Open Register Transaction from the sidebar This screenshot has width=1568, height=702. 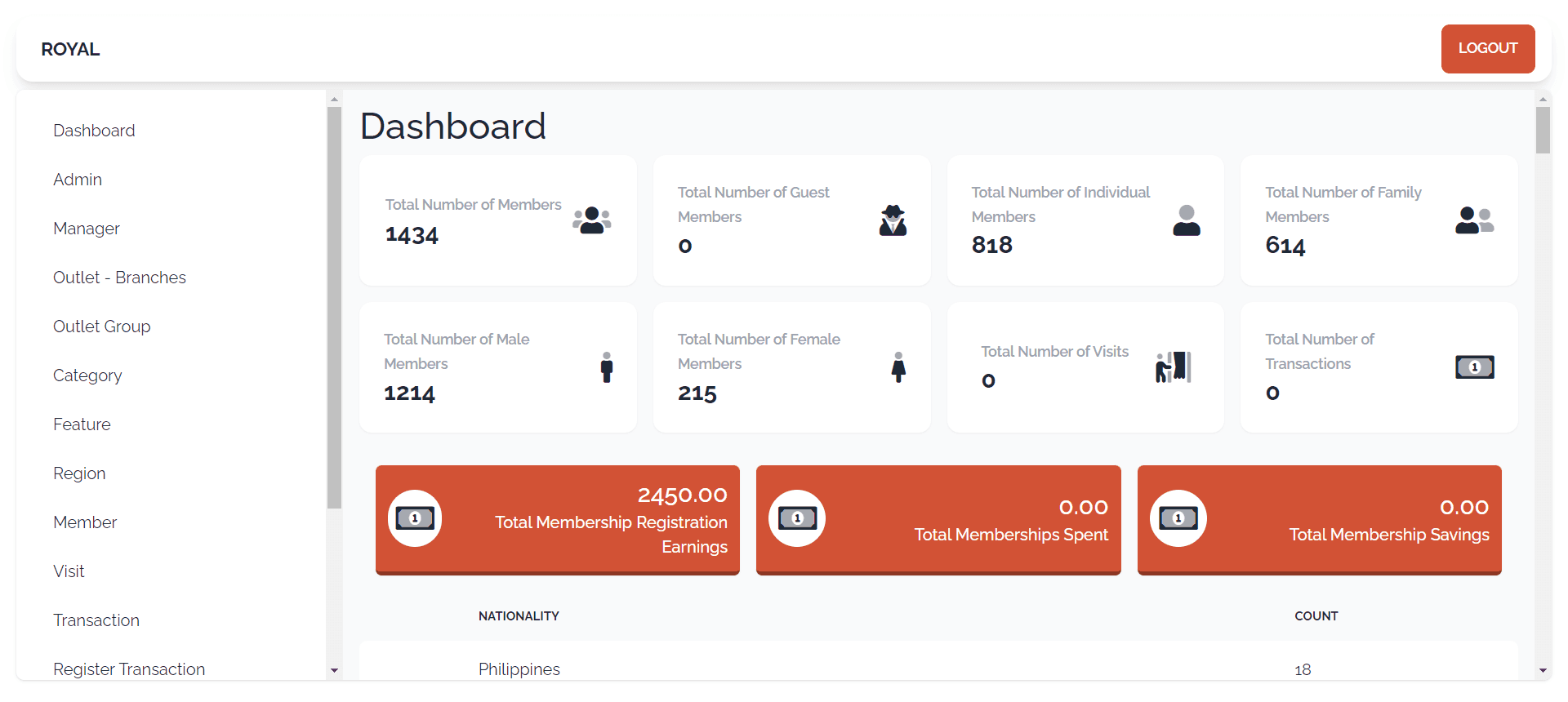click(129, 669)
